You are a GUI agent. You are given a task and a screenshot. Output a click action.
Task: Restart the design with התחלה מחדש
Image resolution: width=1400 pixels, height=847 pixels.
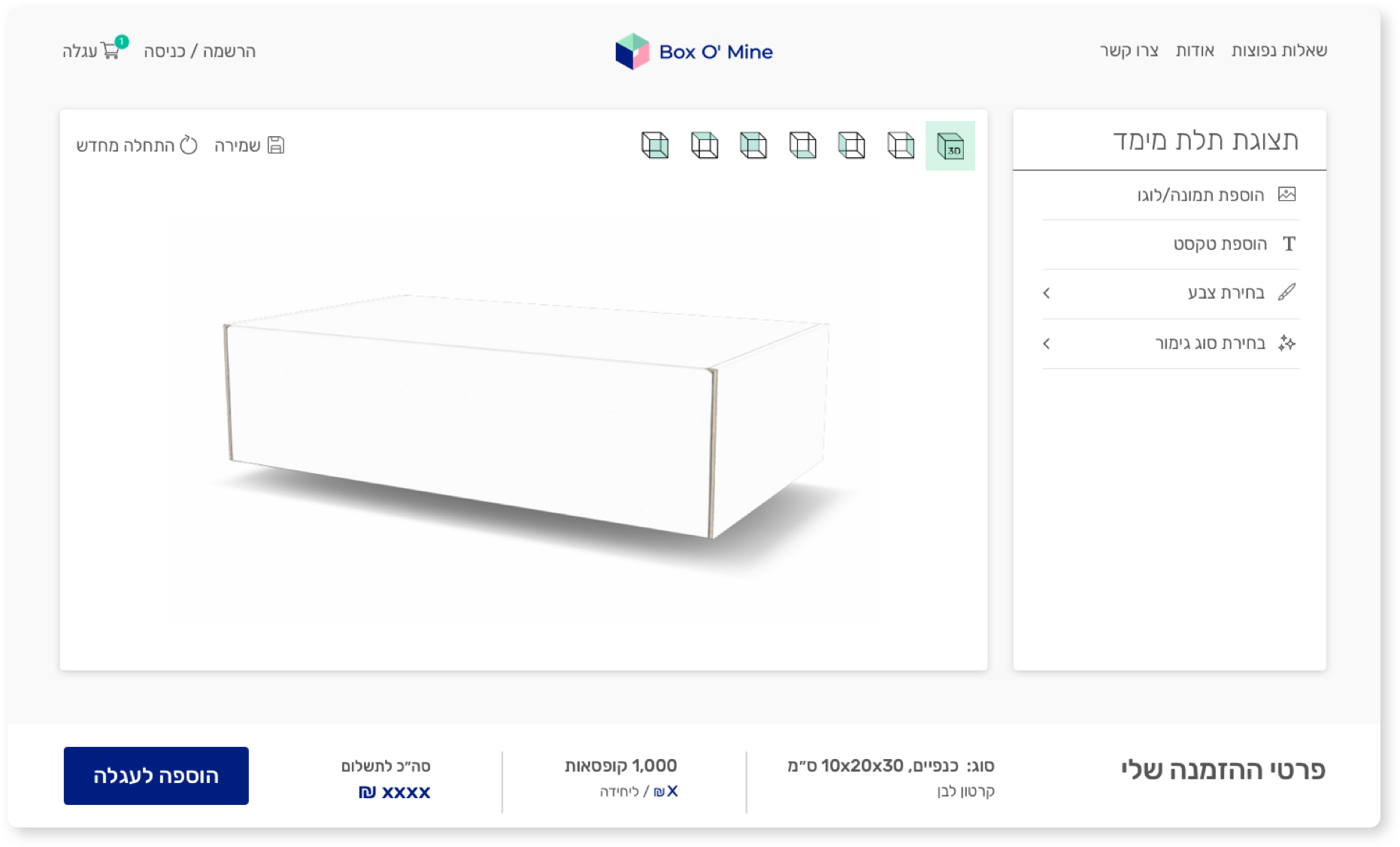pyautogui.click(x=137, y=145)
